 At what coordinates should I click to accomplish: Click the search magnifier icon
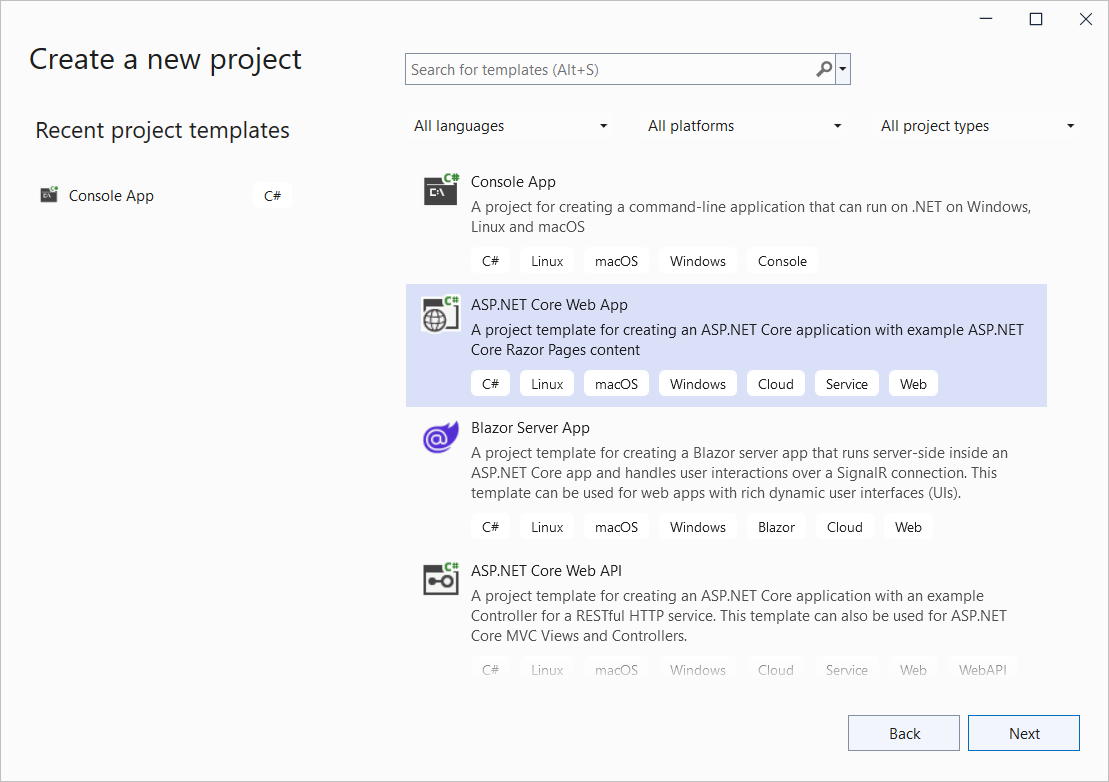pyautogui.click(x=822, y=69)
